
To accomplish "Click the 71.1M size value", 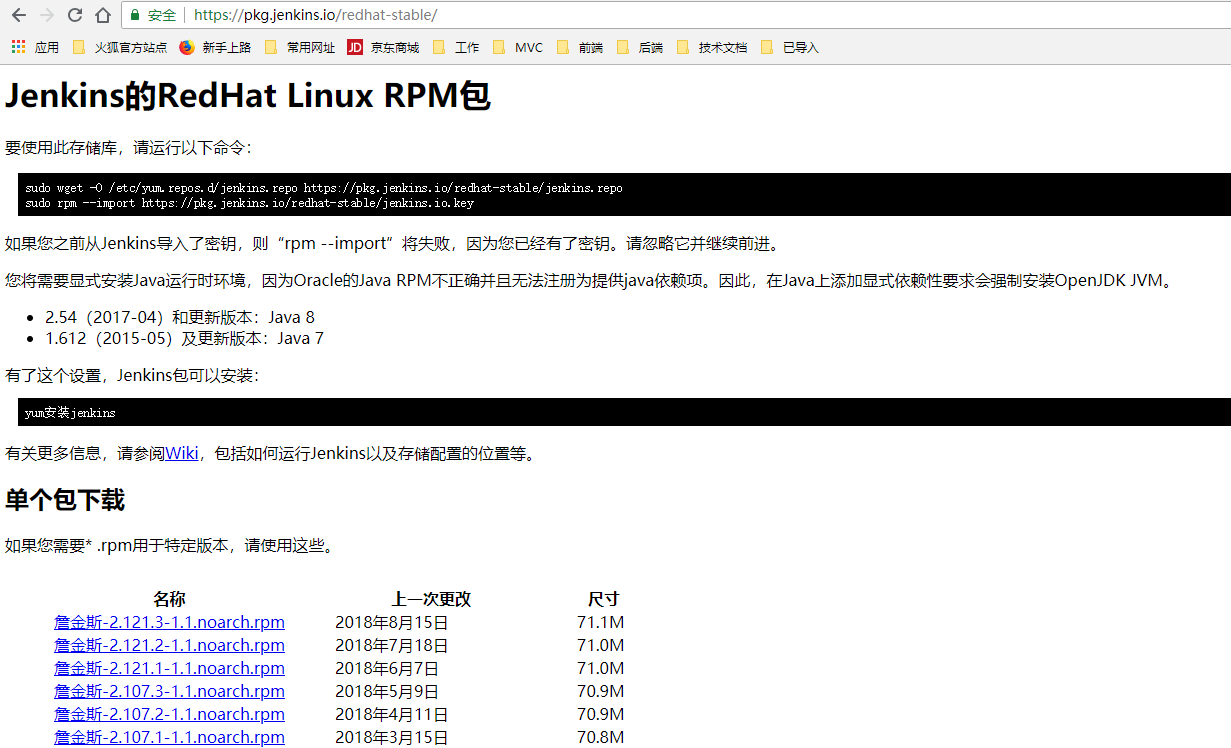I will [x=600, y=622].
